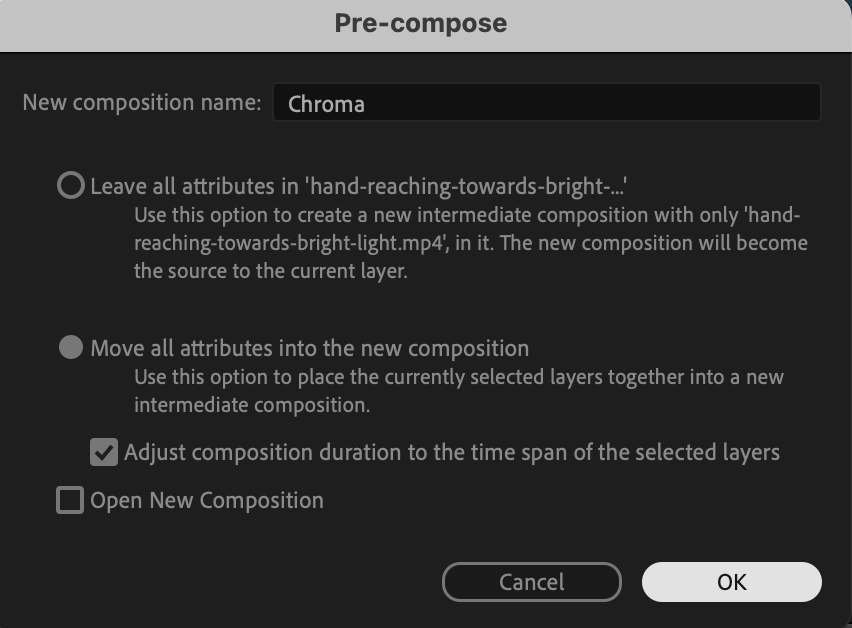Enable the Open New Composition checkbox box
852x628 pixels.
70,500
